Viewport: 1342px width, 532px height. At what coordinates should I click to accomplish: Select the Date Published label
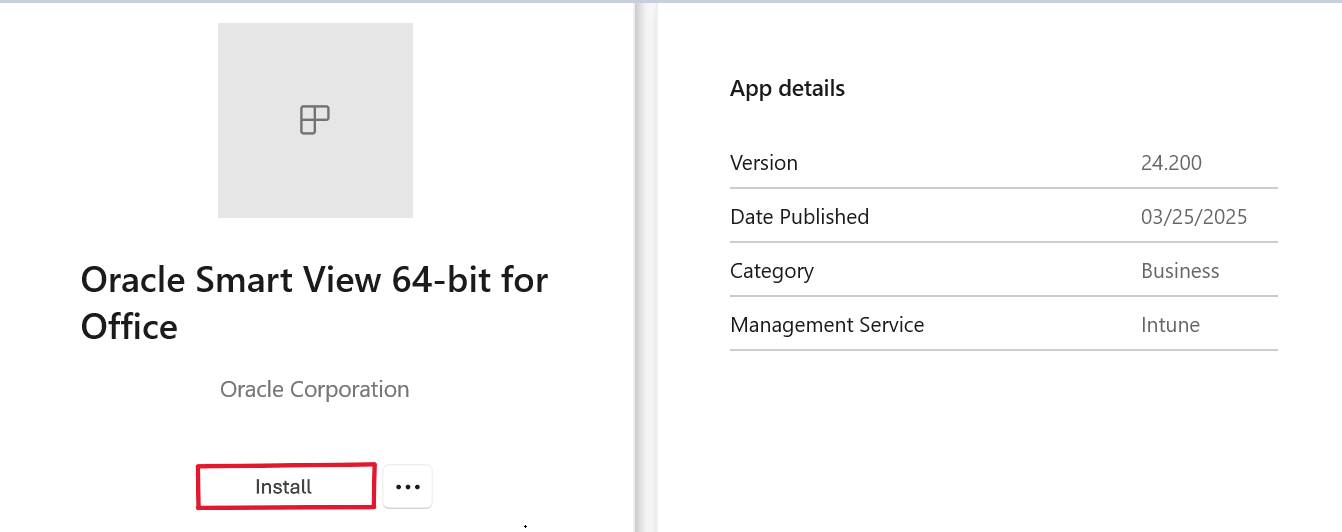[x=799, y=216]
